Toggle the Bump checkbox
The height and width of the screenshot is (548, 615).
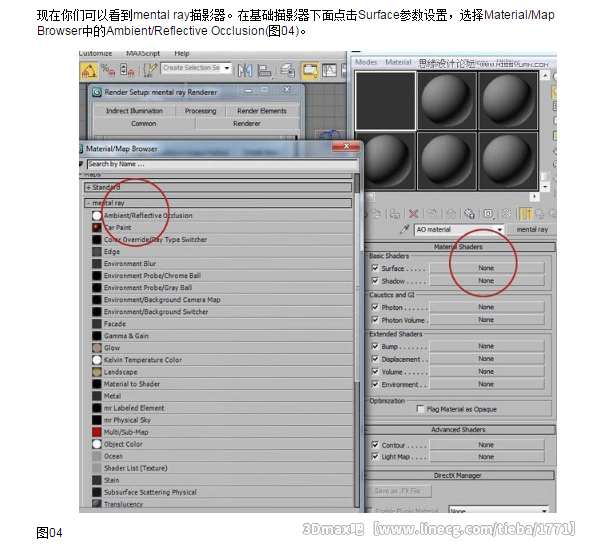pos(375,346)
